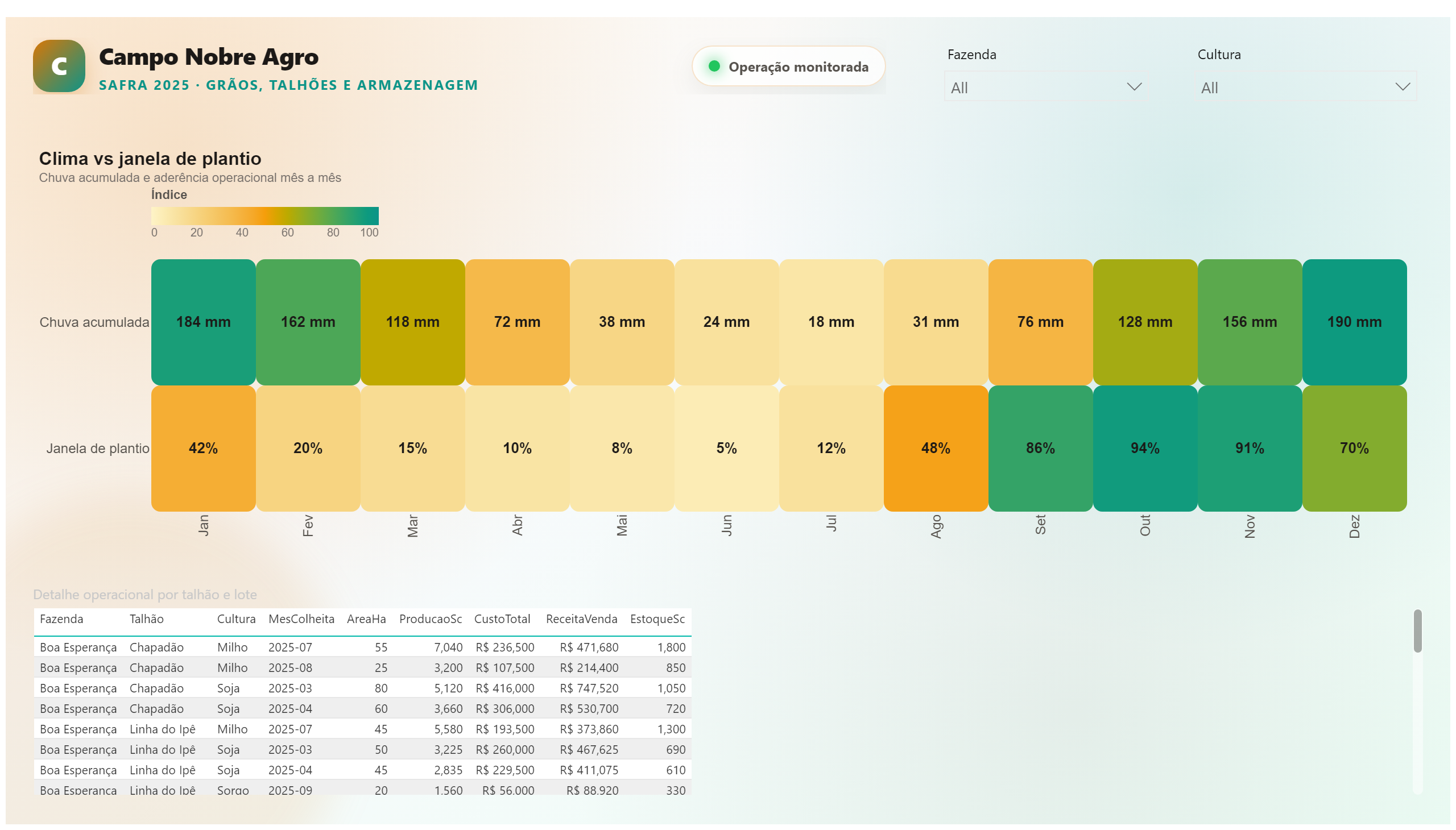Viewport: 1456px width, 830px height.
Task: Select the 12% planting window cell
Action: tap(832, 449)
